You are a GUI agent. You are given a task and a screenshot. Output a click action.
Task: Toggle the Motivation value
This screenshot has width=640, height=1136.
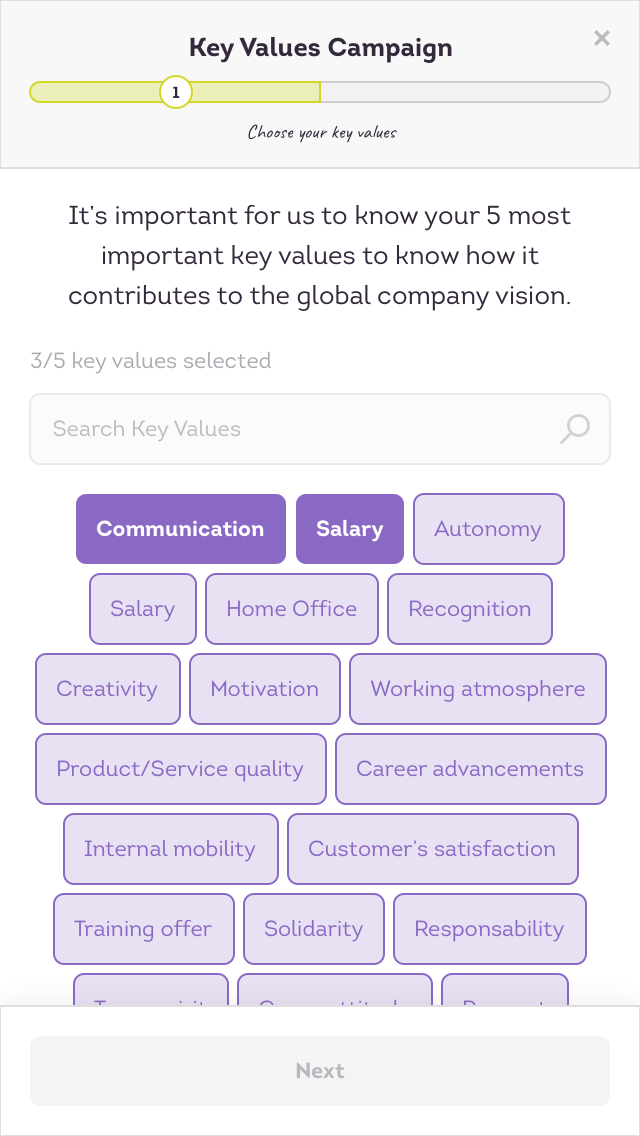click(x=265, y=689)
